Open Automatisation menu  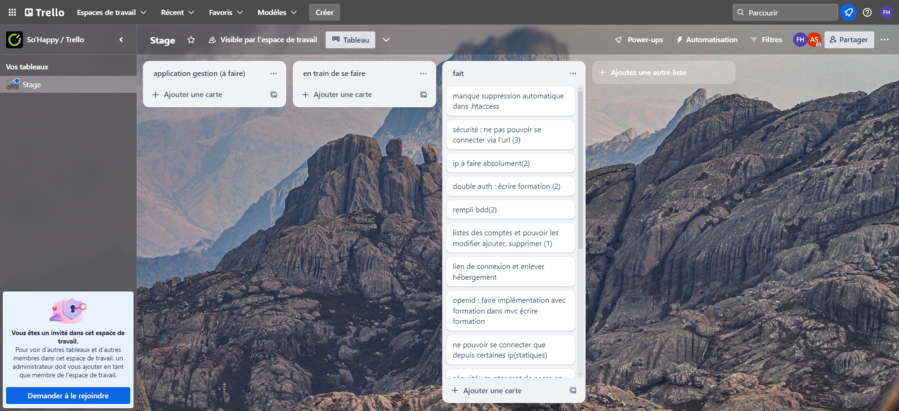707,40
